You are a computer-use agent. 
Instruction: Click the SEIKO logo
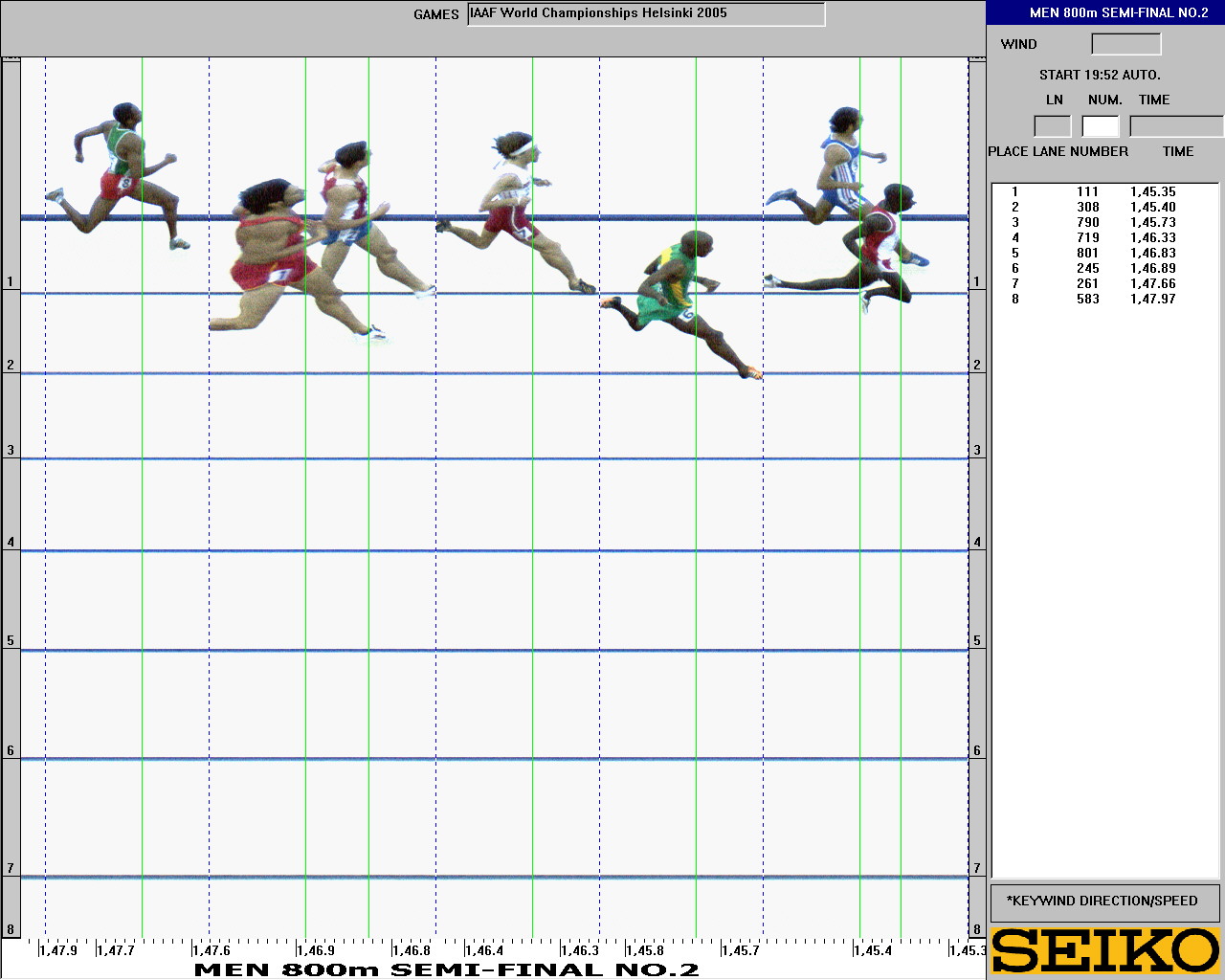[1105, 950]
